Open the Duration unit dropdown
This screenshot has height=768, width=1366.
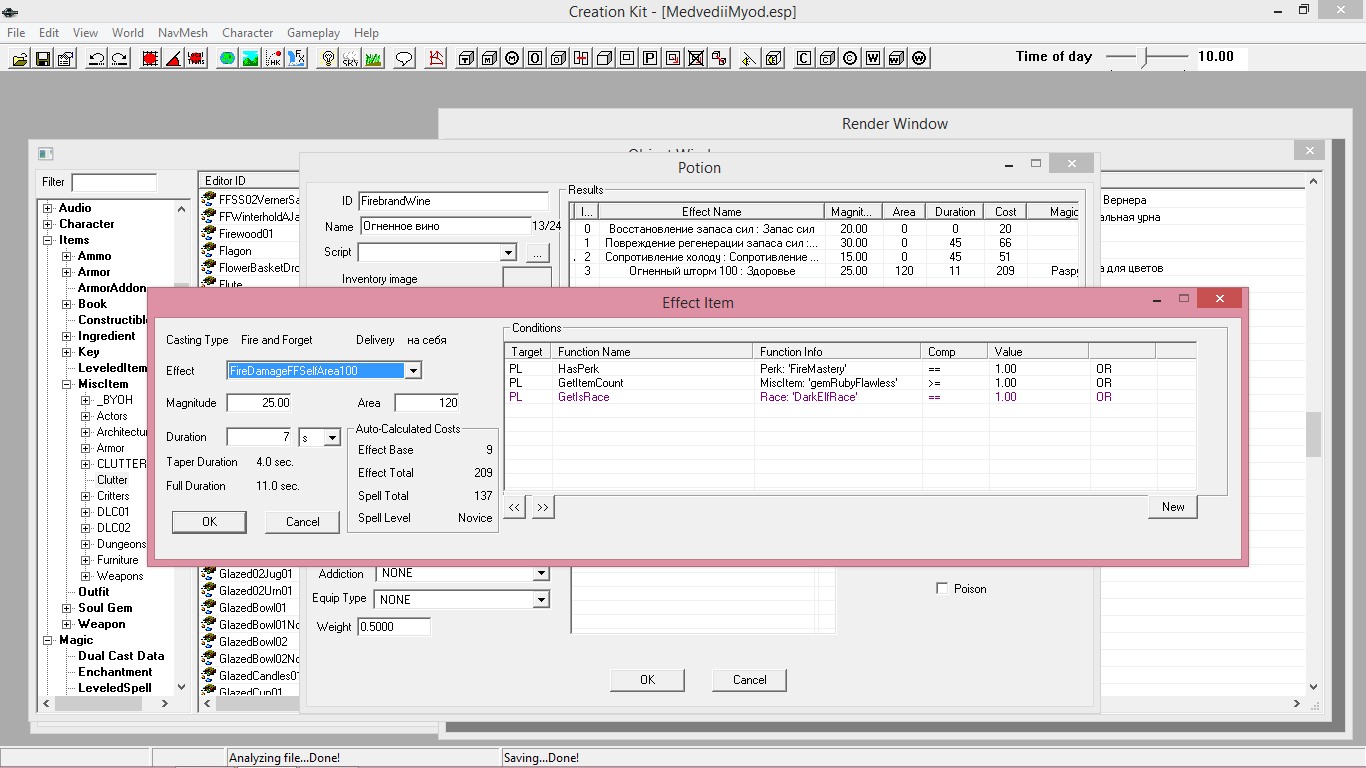[x=332, y=438]
